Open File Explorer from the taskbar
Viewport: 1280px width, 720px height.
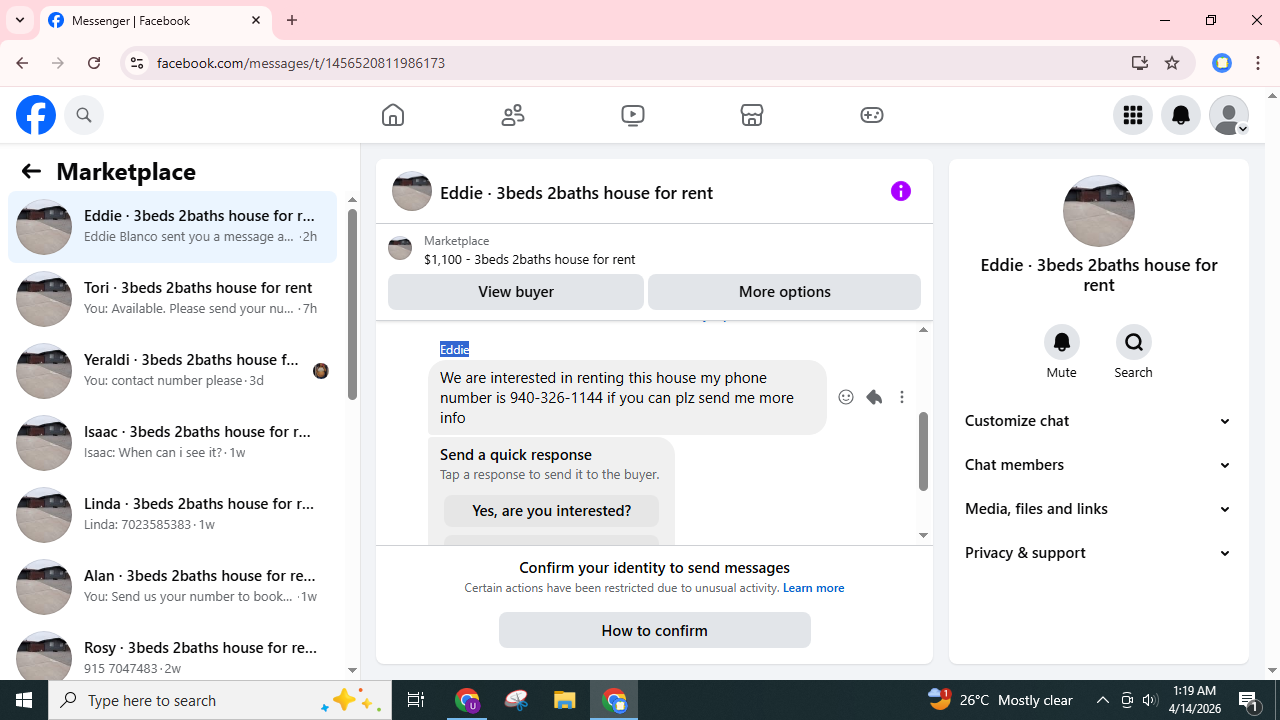(565, 700)
